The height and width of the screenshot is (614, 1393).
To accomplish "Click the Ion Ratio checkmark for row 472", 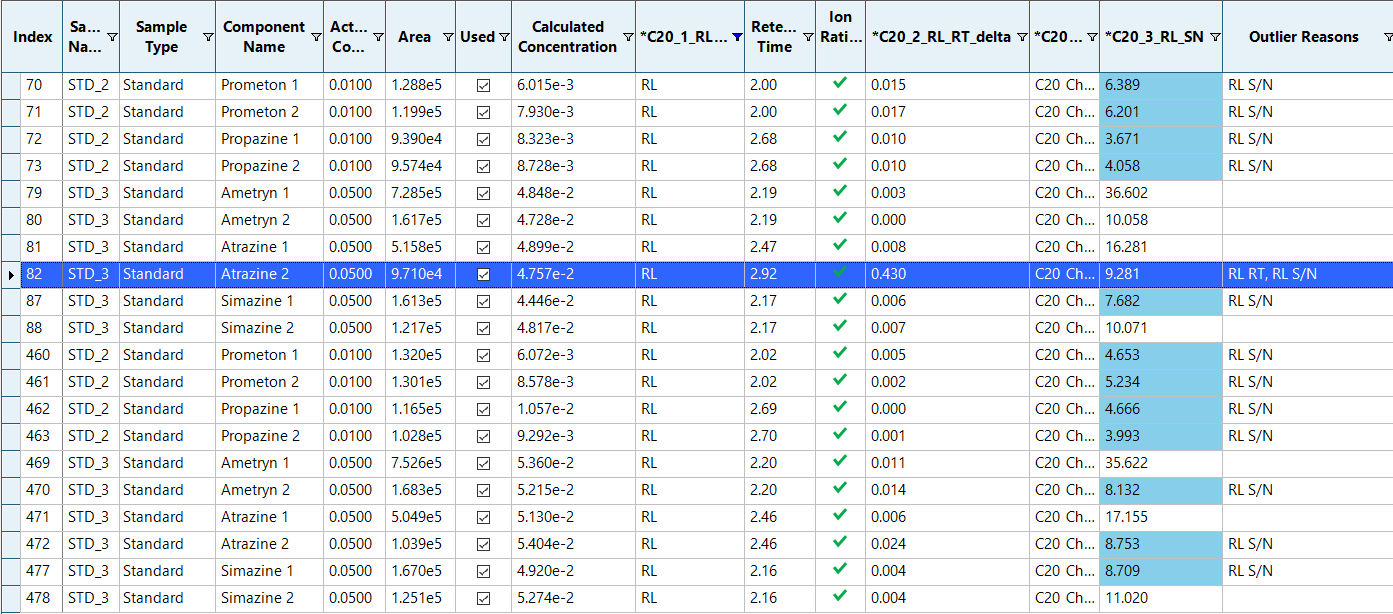I will pos(840,543).
